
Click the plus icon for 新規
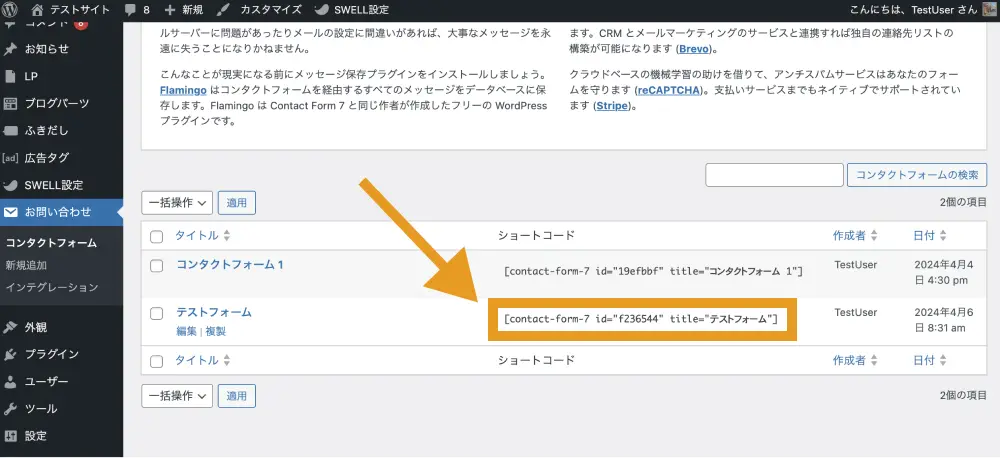coord(170,10)
